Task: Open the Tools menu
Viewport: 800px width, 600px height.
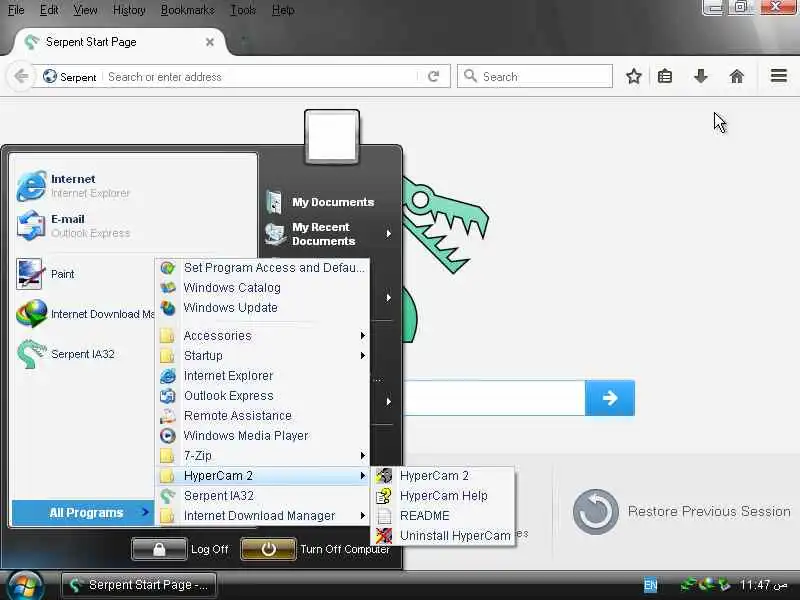Action: 243,10
